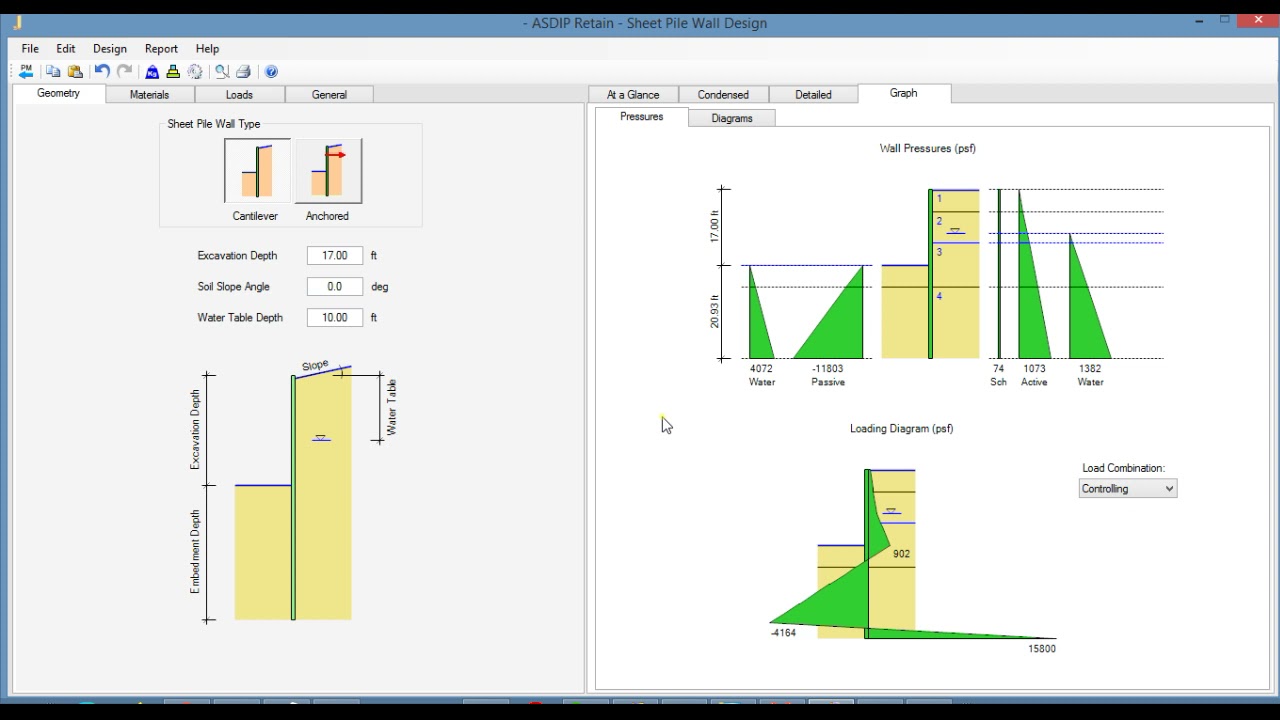The image size is (1280, 720).
Task: Click the stacked blocks design icon
Action: [173, 71]
